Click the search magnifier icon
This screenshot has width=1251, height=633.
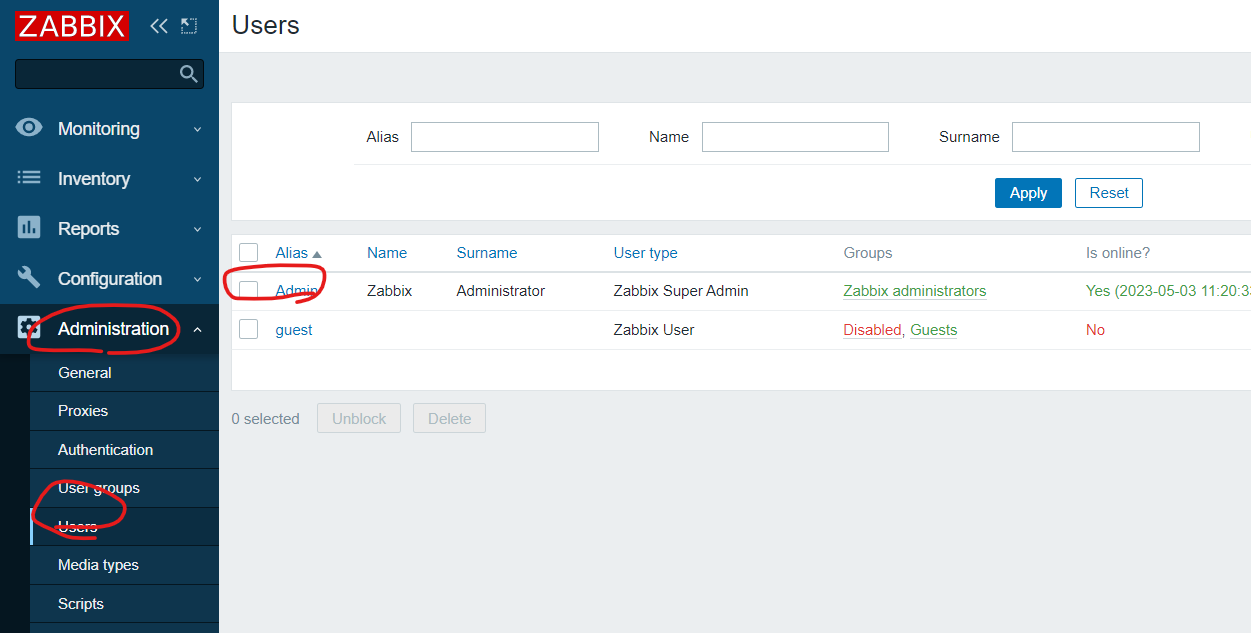click(x=188, y=74)
